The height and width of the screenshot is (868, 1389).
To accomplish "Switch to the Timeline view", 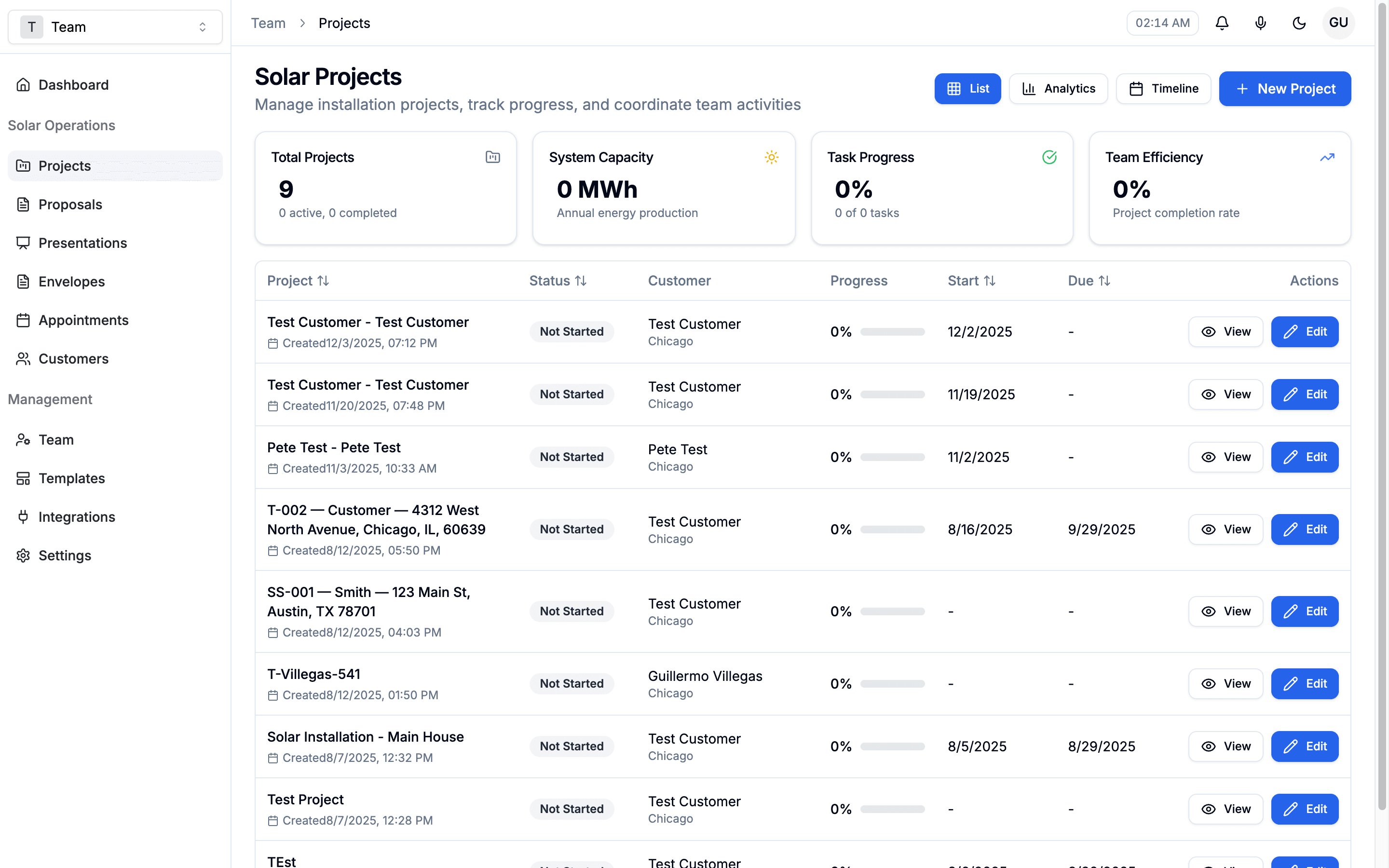I will (x=1163, y=88).
